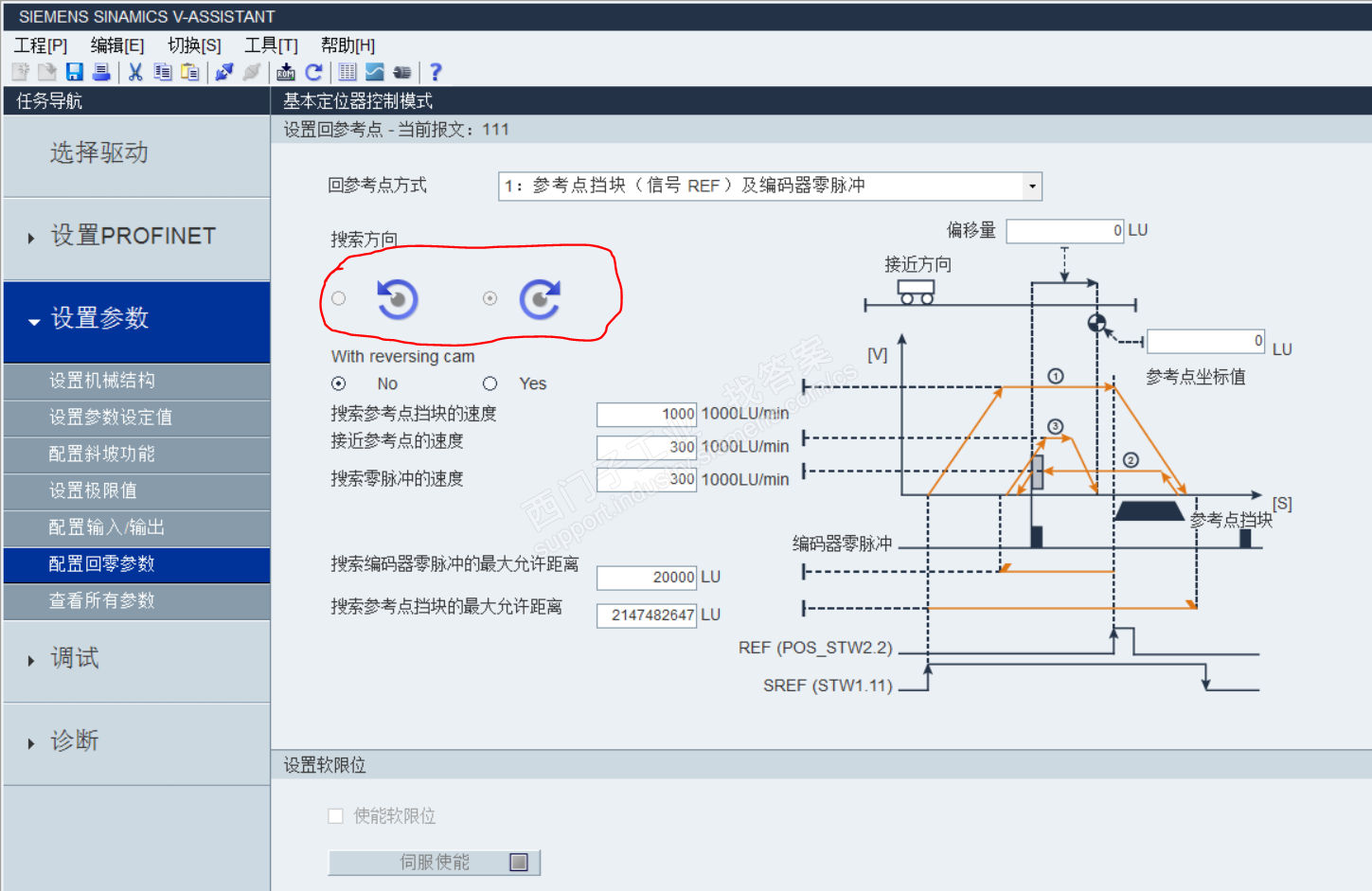Click the motor icon in the toolbar
1372x891 pixels.
pyautogui.click(x=402, y=72)
